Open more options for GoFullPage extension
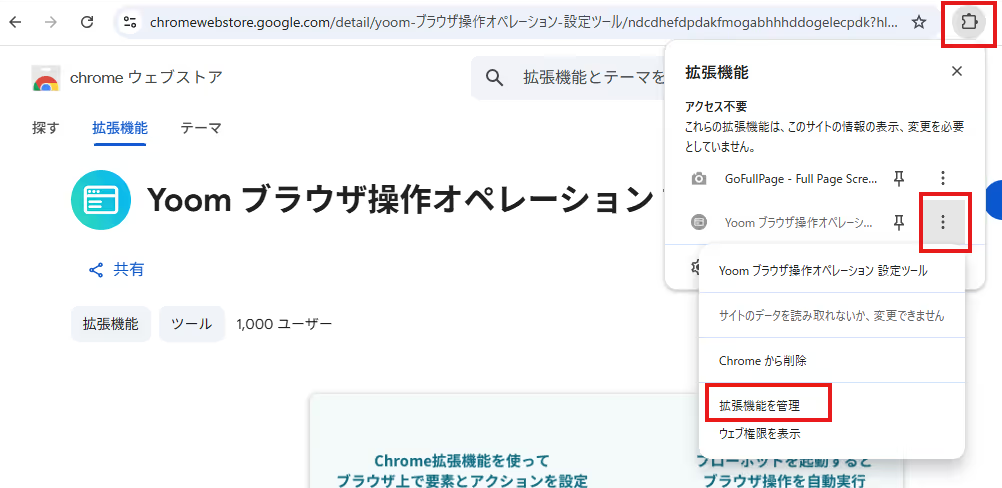The height and width of the screenshot is (488, 1002). coord(943,178)
